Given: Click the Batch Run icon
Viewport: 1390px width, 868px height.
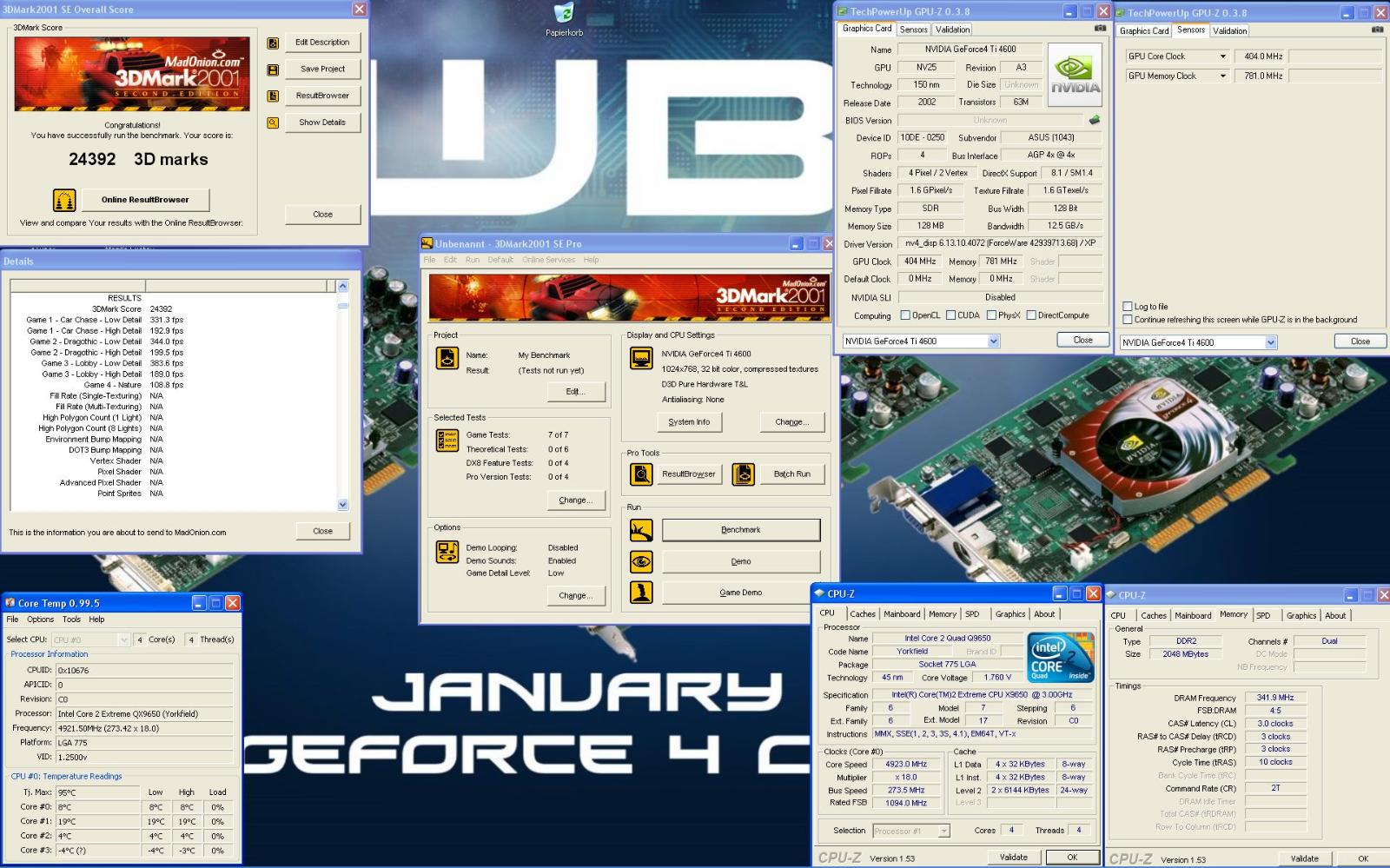Looking at the screenshot, I should pyautogui.click(x=743, y=474).
